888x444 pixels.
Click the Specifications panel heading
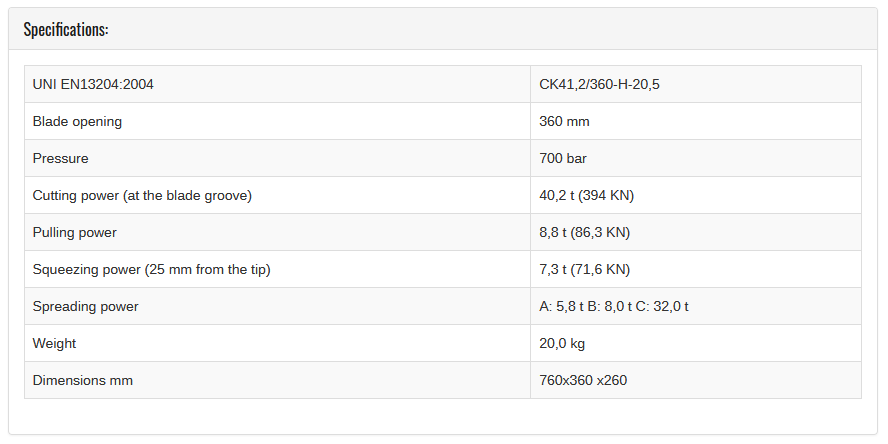click(66, 29)
